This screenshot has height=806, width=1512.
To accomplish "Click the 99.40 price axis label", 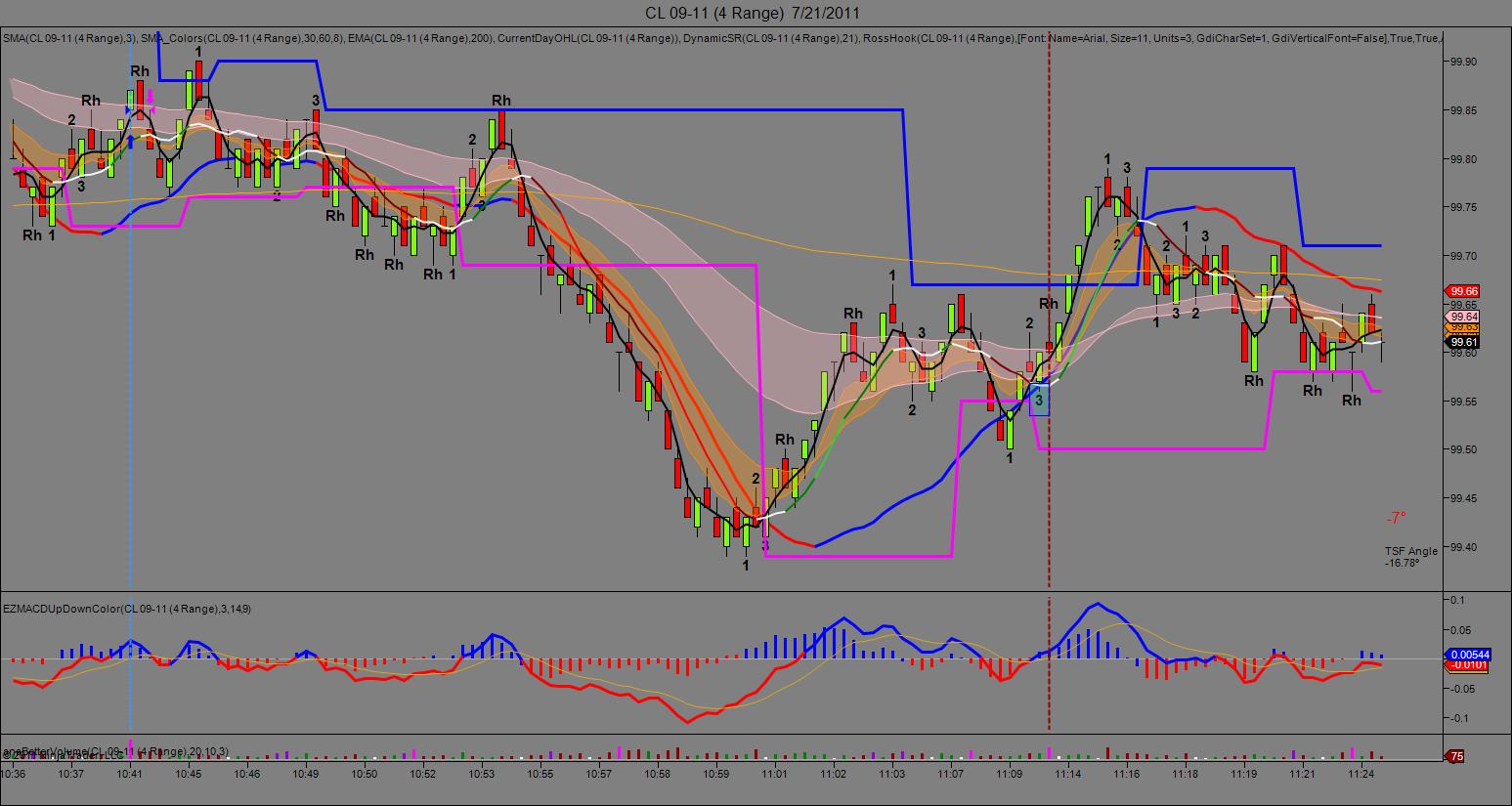I will pos(1463,547).
